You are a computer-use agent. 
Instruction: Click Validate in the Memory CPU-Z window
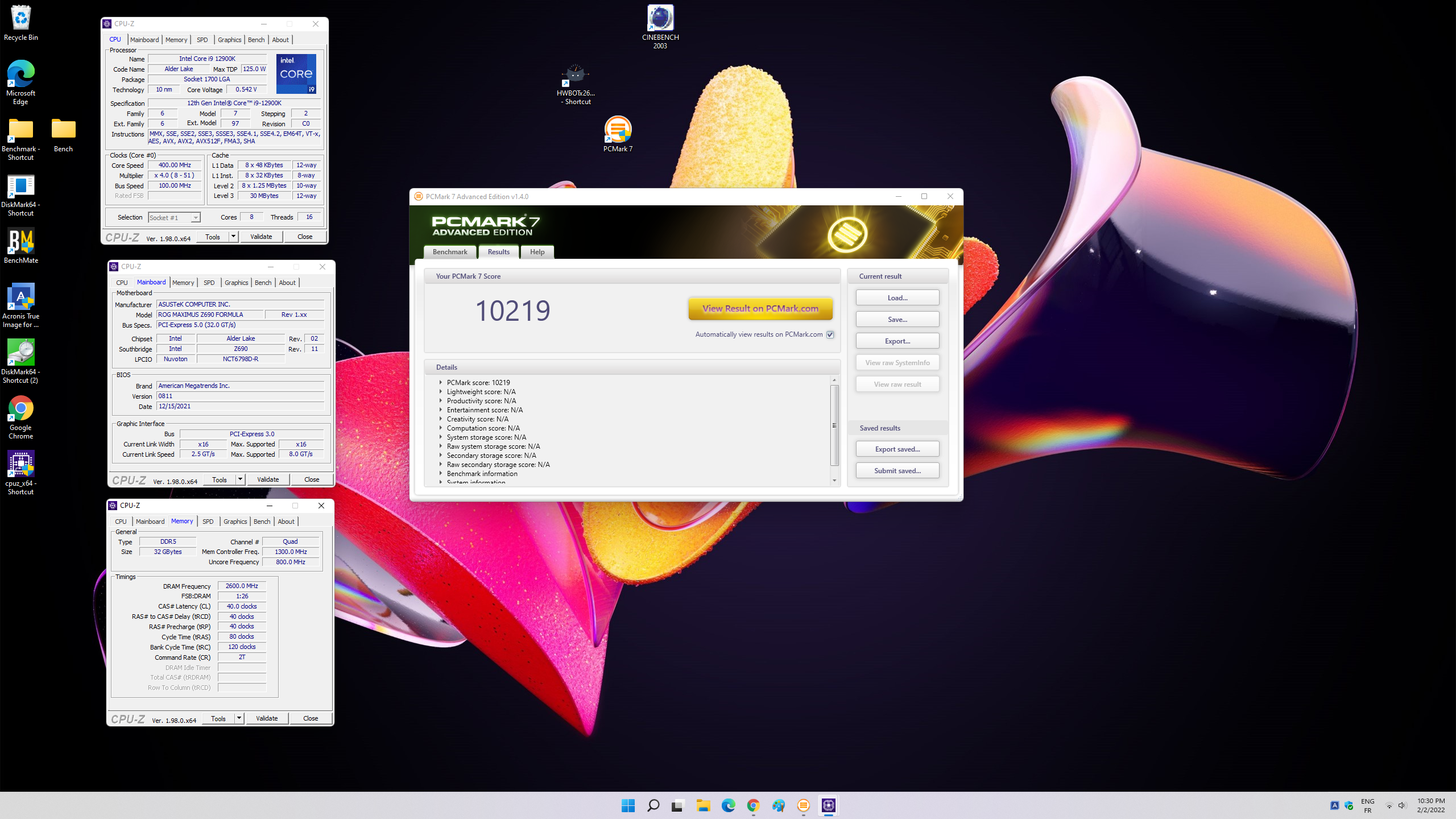267,718
